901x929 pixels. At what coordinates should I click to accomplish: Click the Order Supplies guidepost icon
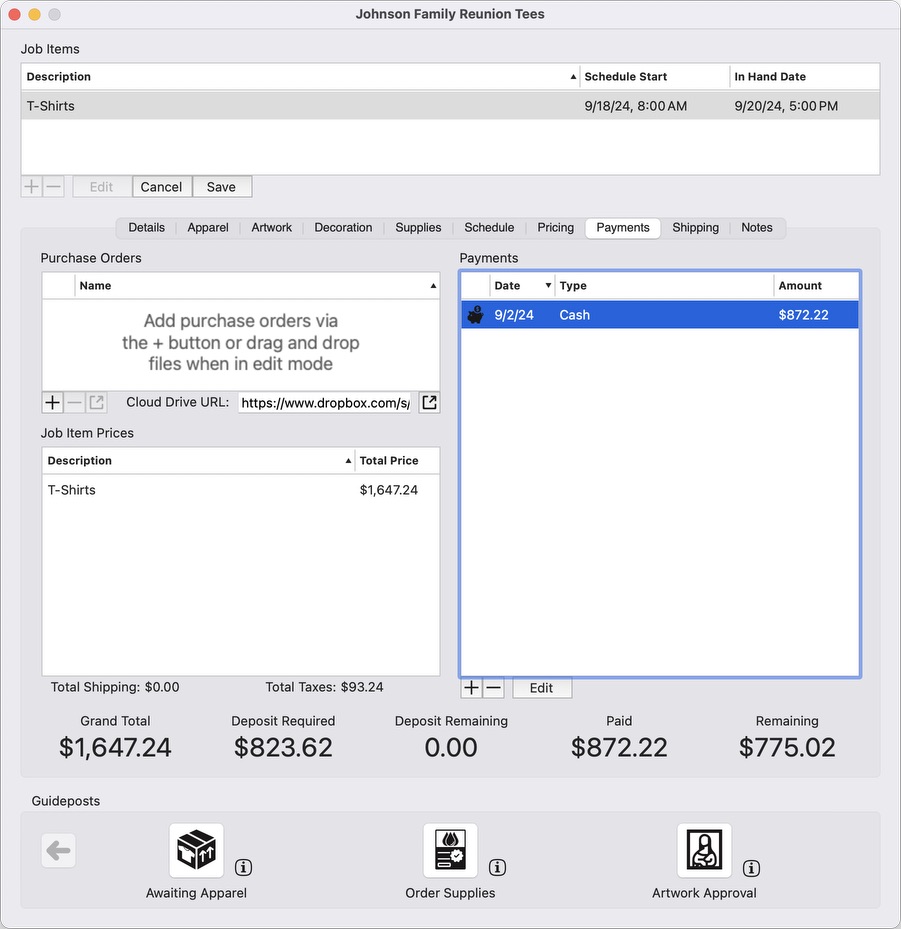click(x=450, y=851)
